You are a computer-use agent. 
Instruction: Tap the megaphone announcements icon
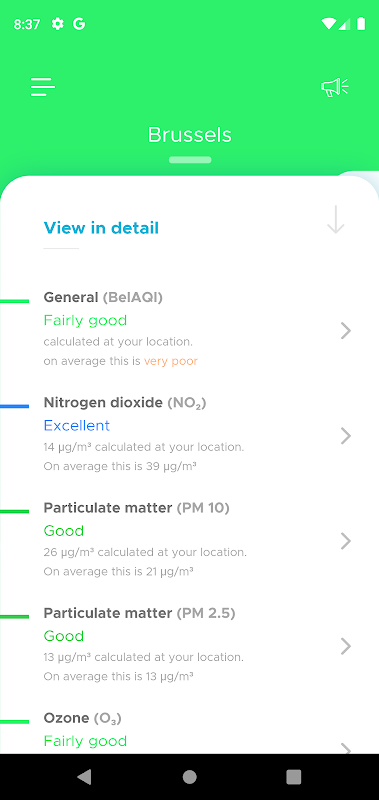335,87
